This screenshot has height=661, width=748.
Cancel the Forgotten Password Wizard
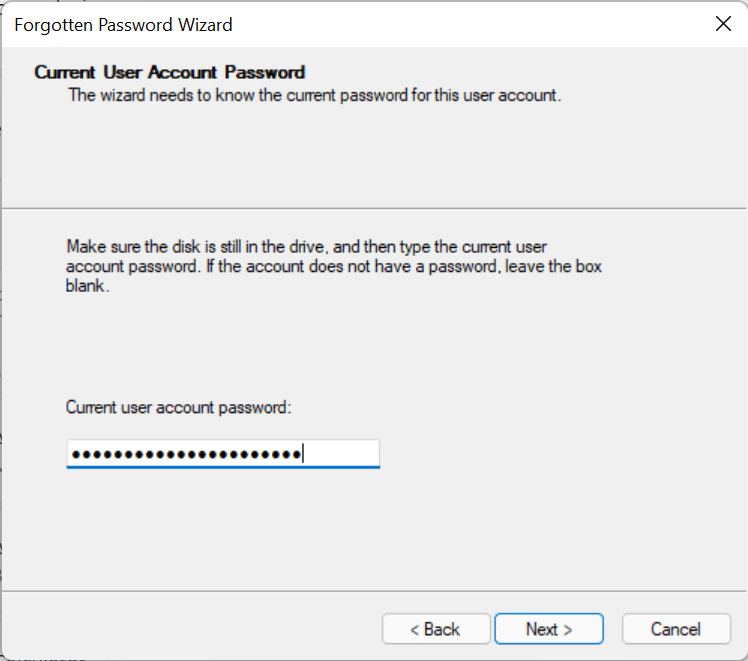[x=676, y=629]
